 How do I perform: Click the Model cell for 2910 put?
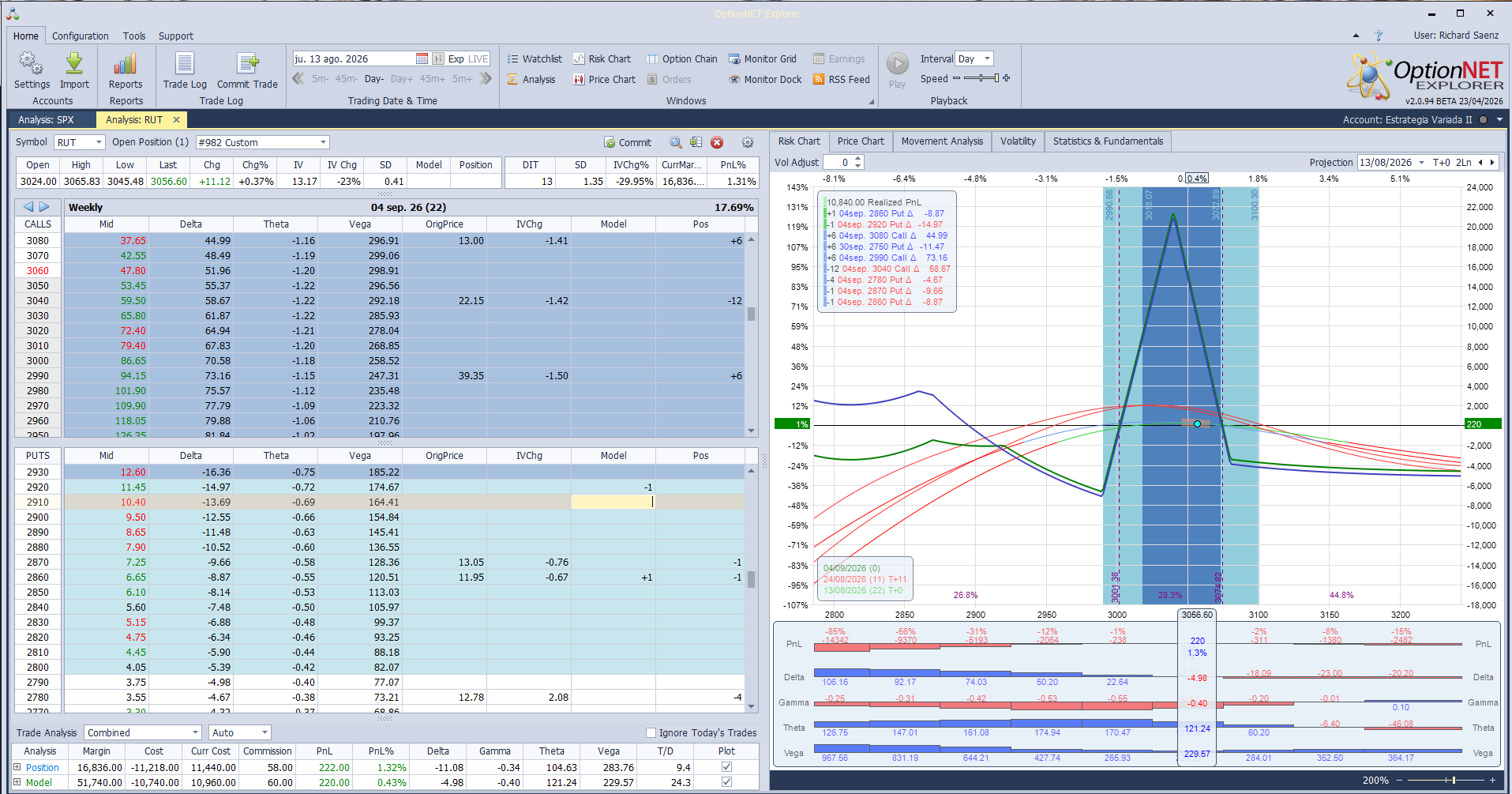pos(613,502)
